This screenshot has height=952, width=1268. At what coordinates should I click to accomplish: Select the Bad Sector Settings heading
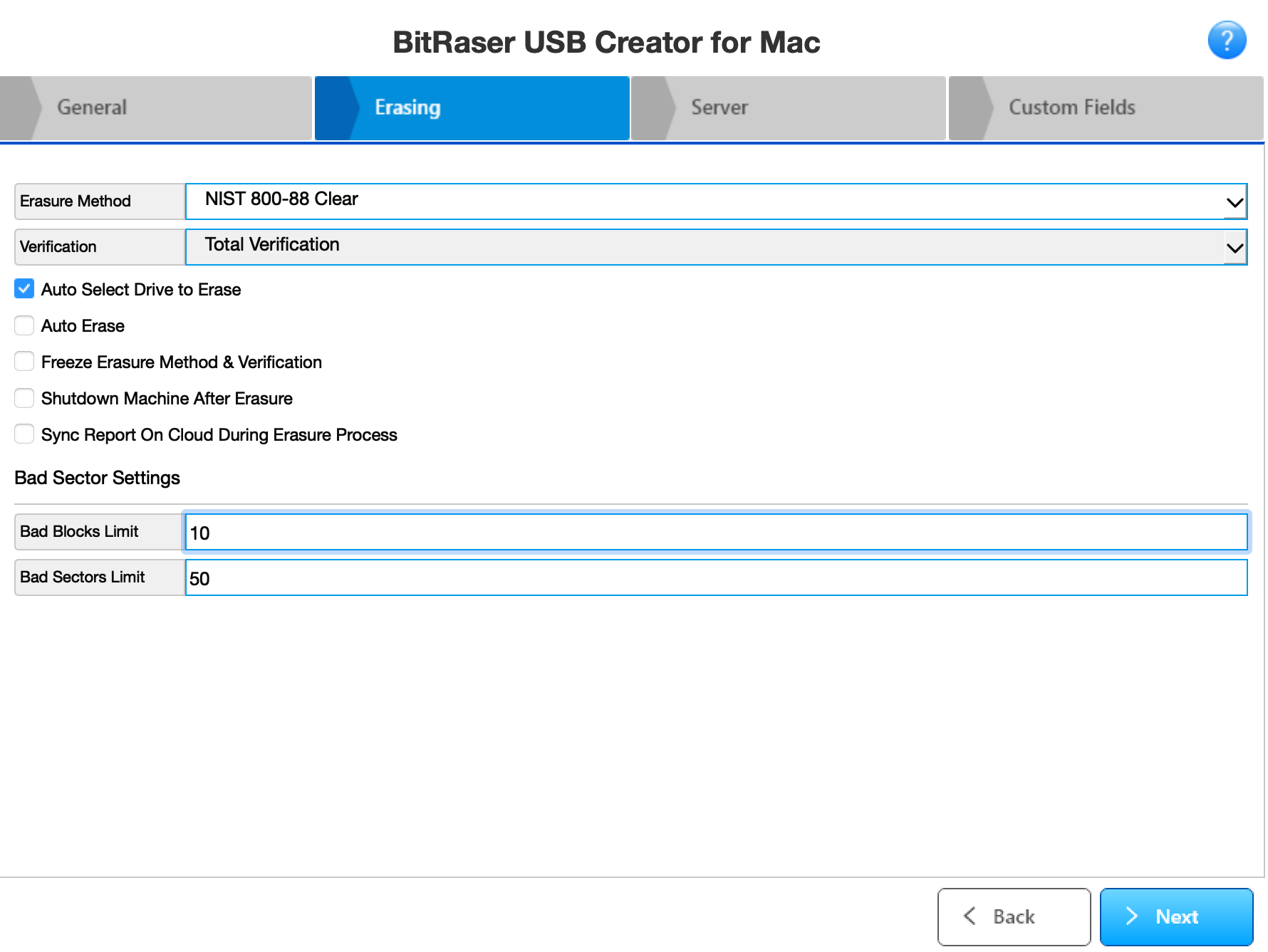[97, 478]
